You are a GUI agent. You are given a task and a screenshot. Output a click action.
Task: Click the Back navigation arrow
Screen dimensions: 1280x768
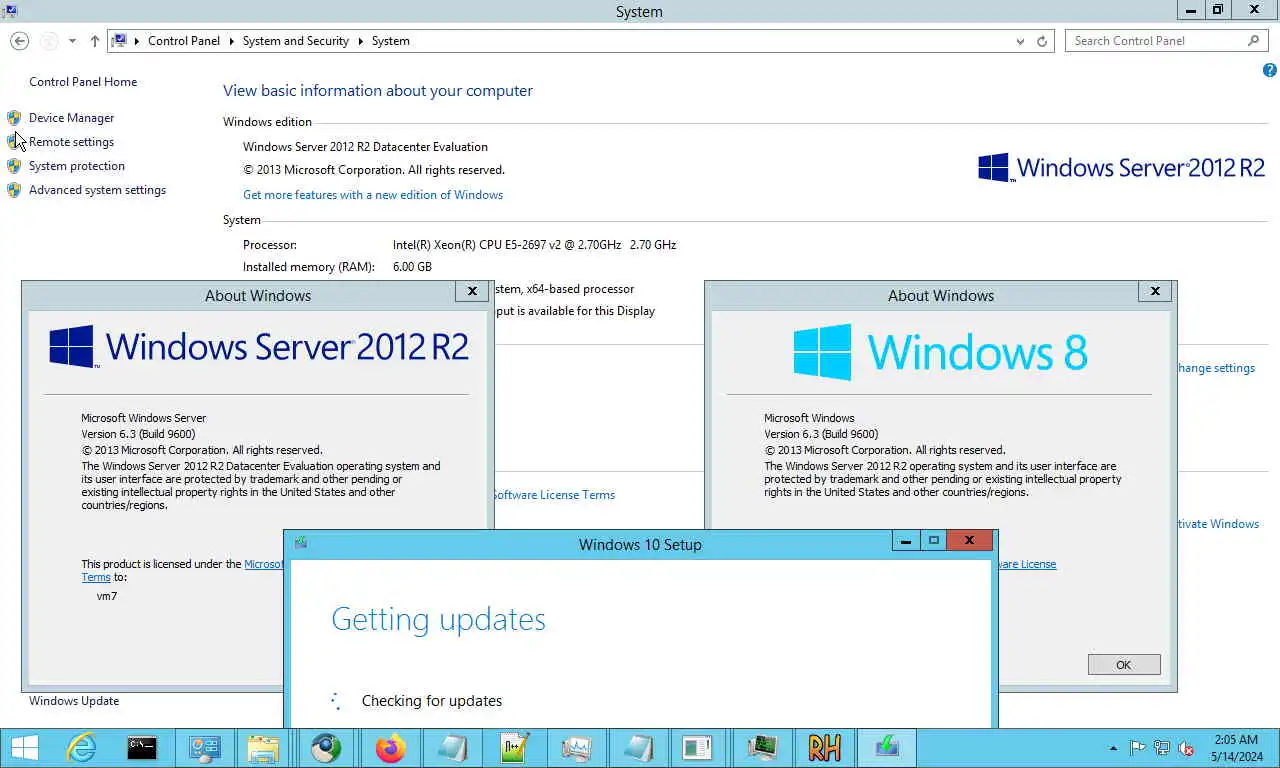click(x=20, y=41)
